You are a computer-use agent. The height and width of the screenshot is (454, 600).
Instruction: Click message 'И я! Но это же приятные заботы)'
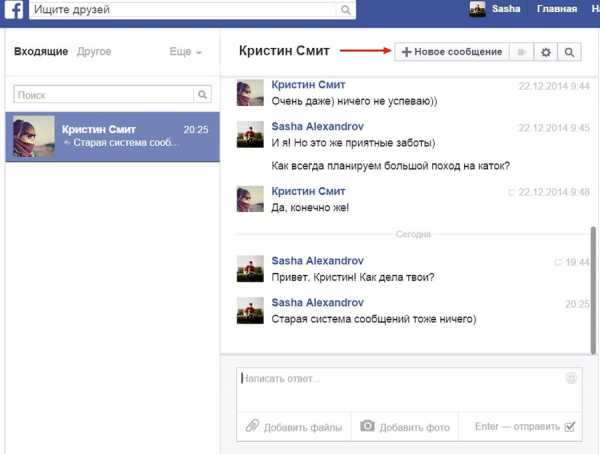coord(353,143)
